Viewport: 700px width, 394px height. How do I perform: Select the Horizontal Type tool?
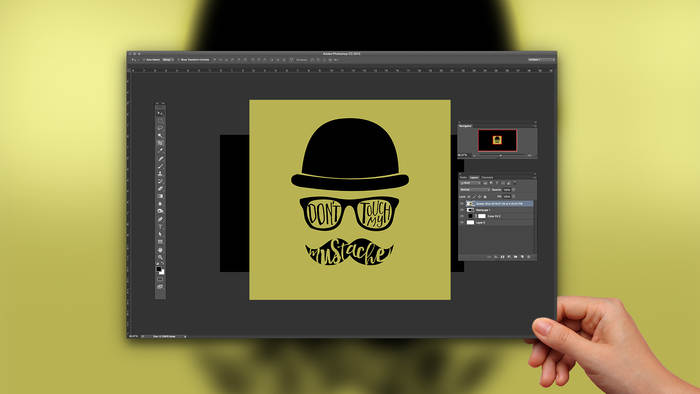pos(160,227)
